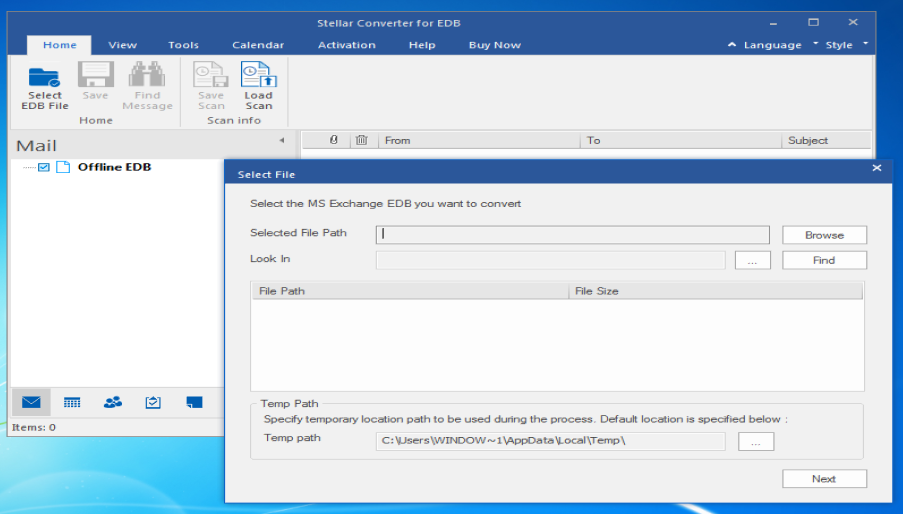Viewport: 903px width, 514px height.
Task: Click the Select EDB File icon
Action: point(44,76)
